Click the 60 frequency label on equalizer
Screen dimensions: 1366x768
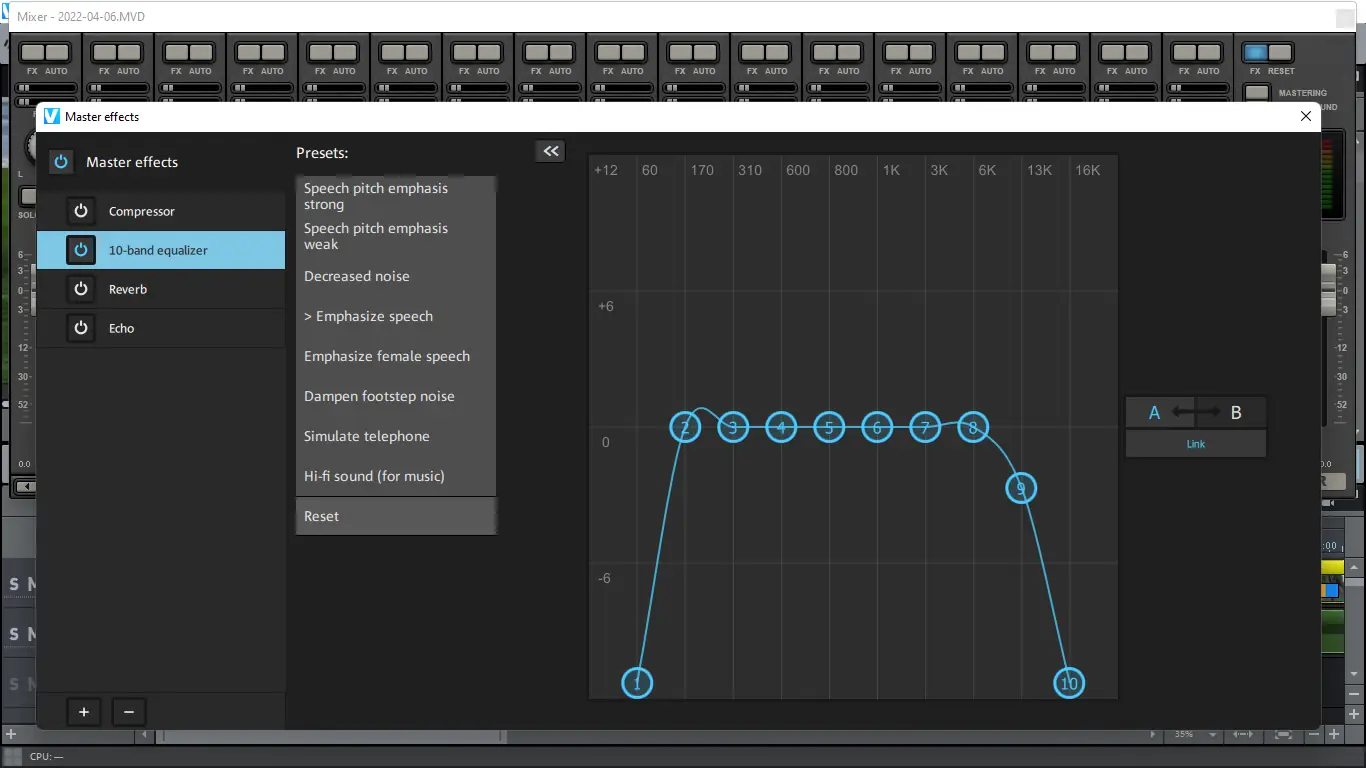(x=650, y=170)
